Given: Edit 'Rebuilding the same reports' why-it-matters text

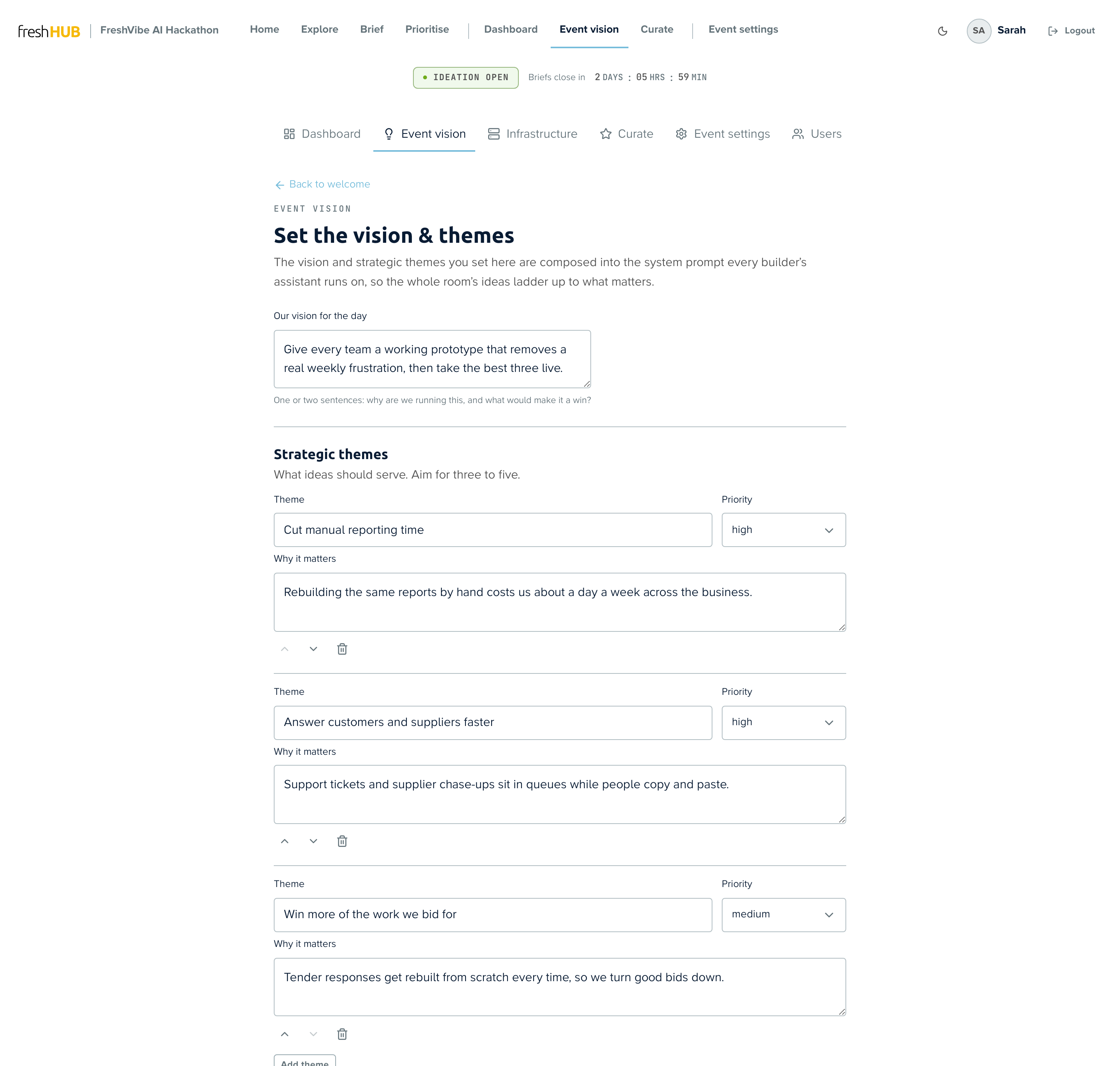Looking at the screenshot, I should point(560,602).
